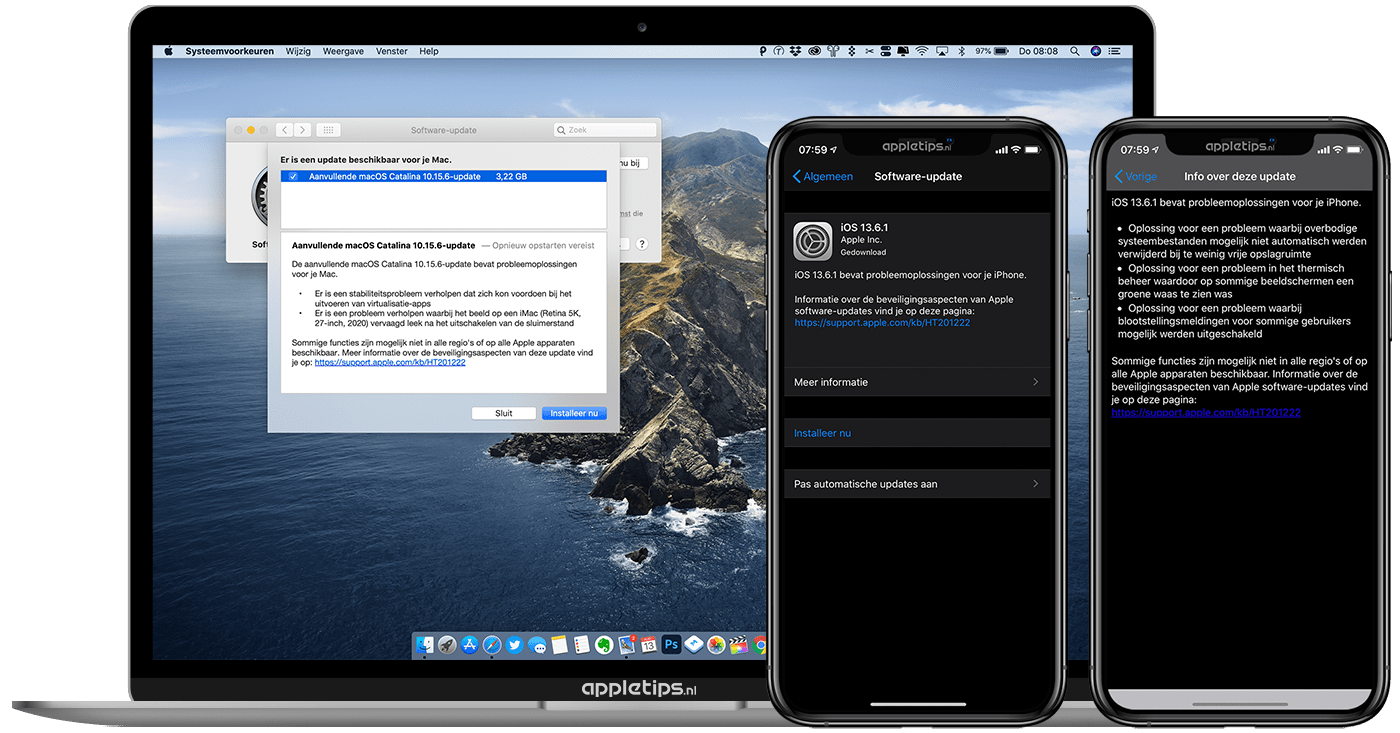The image size is (1400, 733).
Task: Show all preferences with the grid button
Action: click(328, 130)
